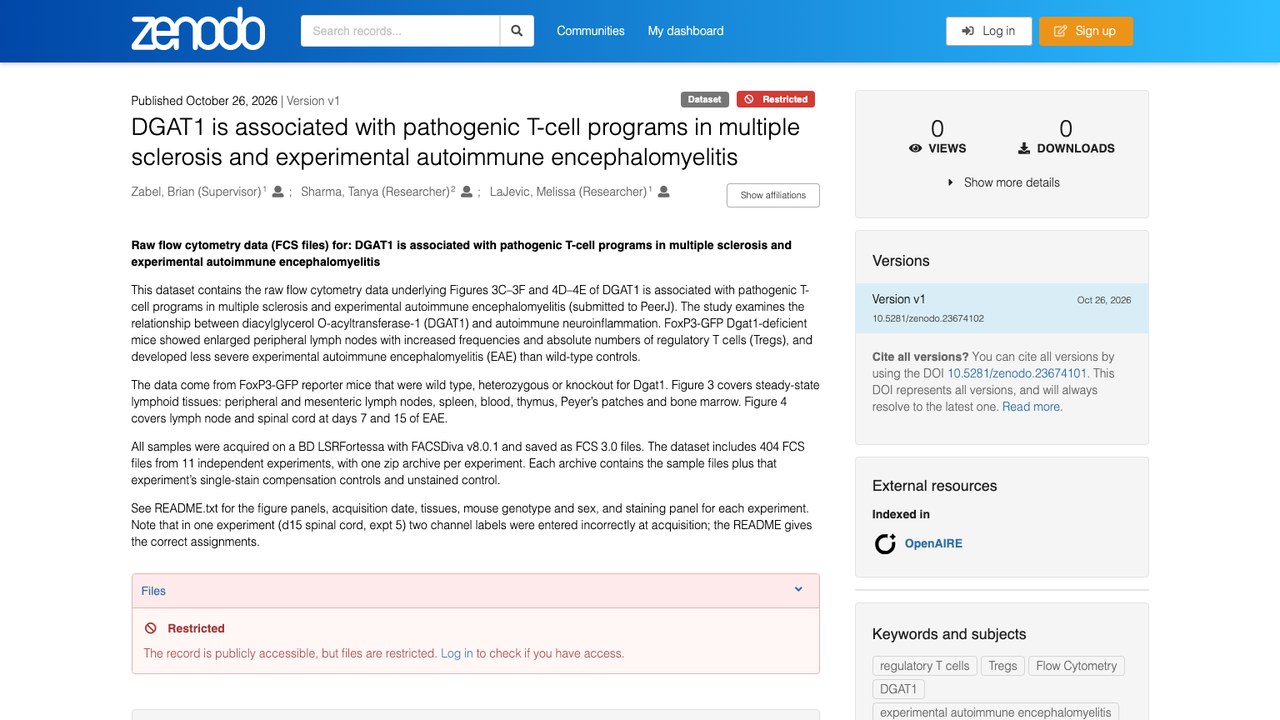Image resolution: width=1280 pixels, height=720 pixels.
Task: Expand Show more details statistics
Action: coord(1002,182)
